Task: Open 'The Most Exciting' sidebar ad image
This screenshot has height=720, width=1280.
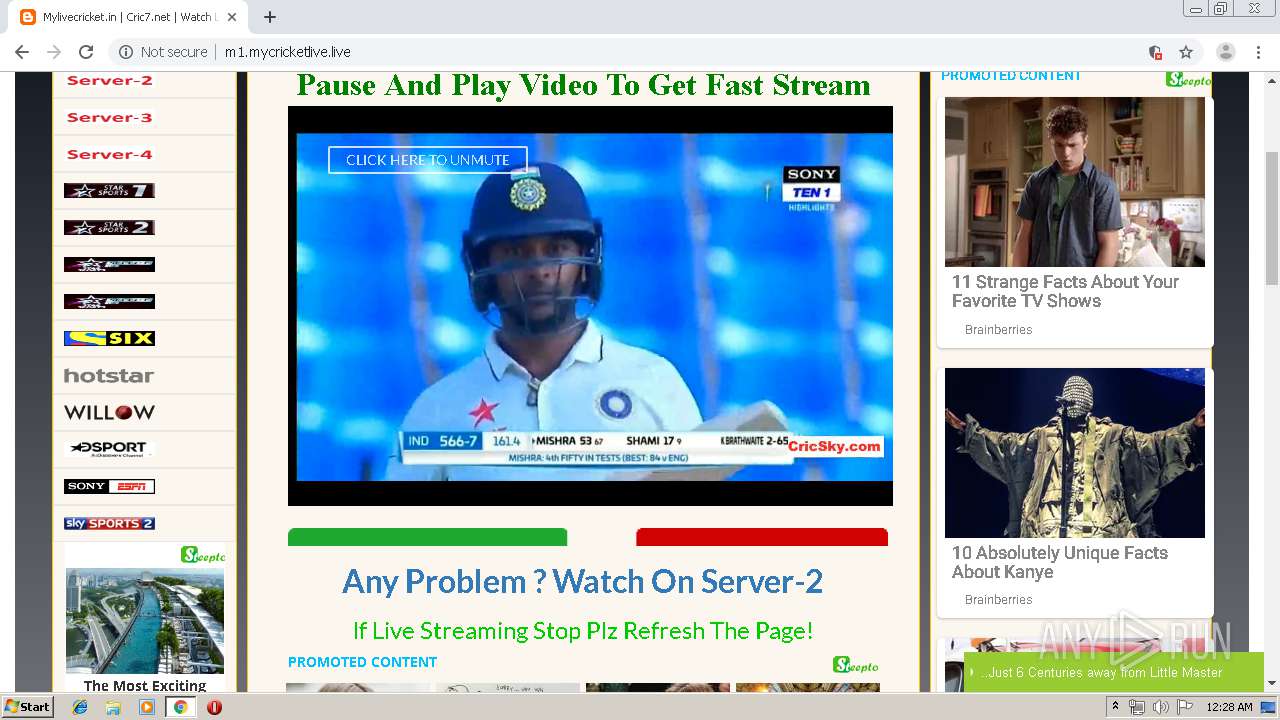Action: 145,620
